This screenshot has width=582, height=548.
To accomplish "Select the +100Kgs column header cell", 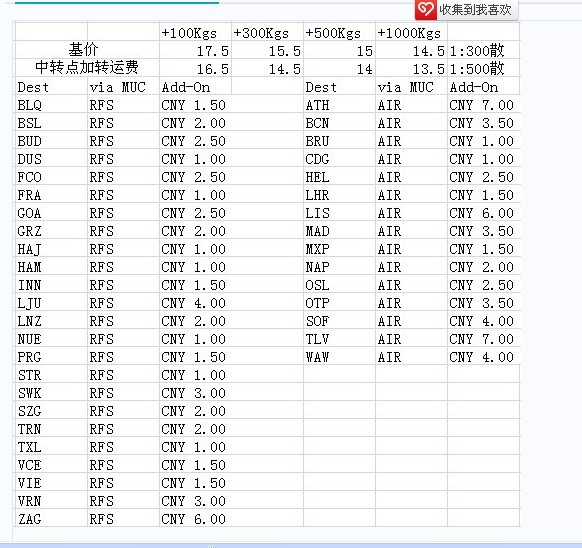I will coord(196,33).
